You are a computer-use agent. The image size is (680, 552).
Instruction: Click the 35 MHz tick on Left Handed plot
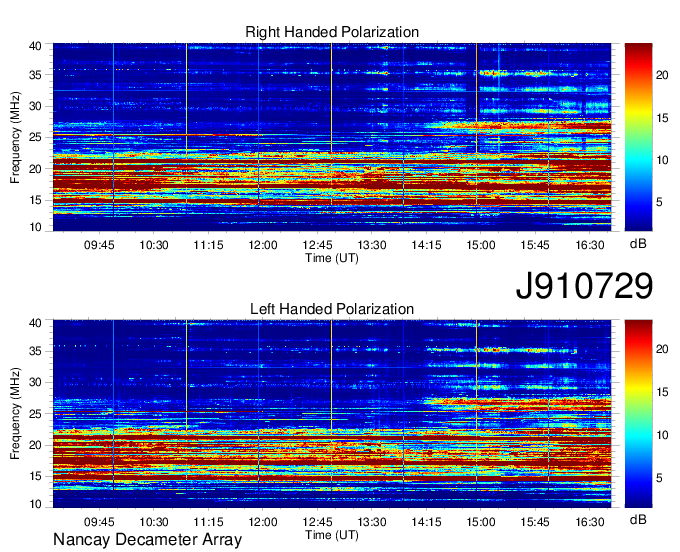click(x=35, y=351)
